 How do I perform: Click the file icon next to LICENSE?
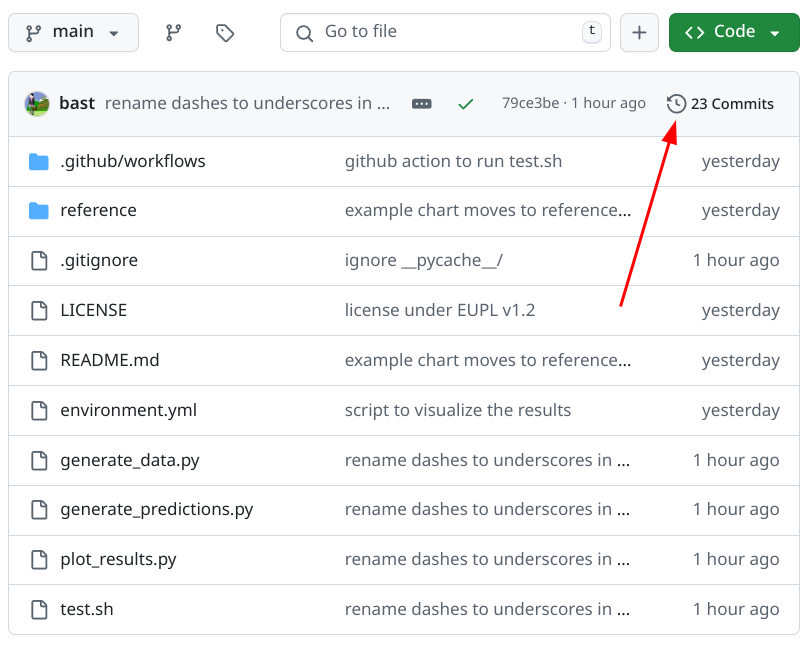39,310
